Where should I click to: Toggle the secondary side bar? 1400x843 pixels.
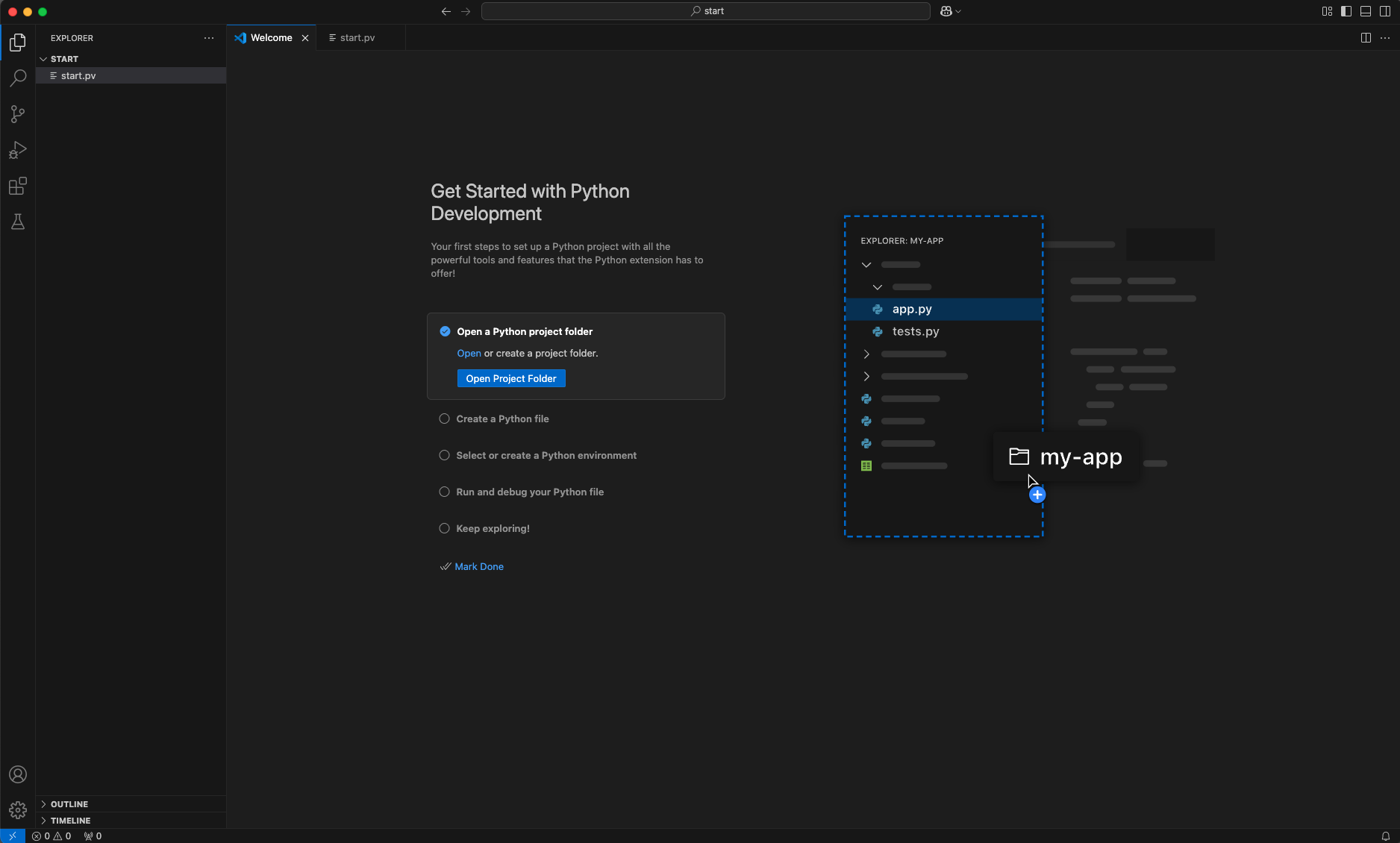1385,11
